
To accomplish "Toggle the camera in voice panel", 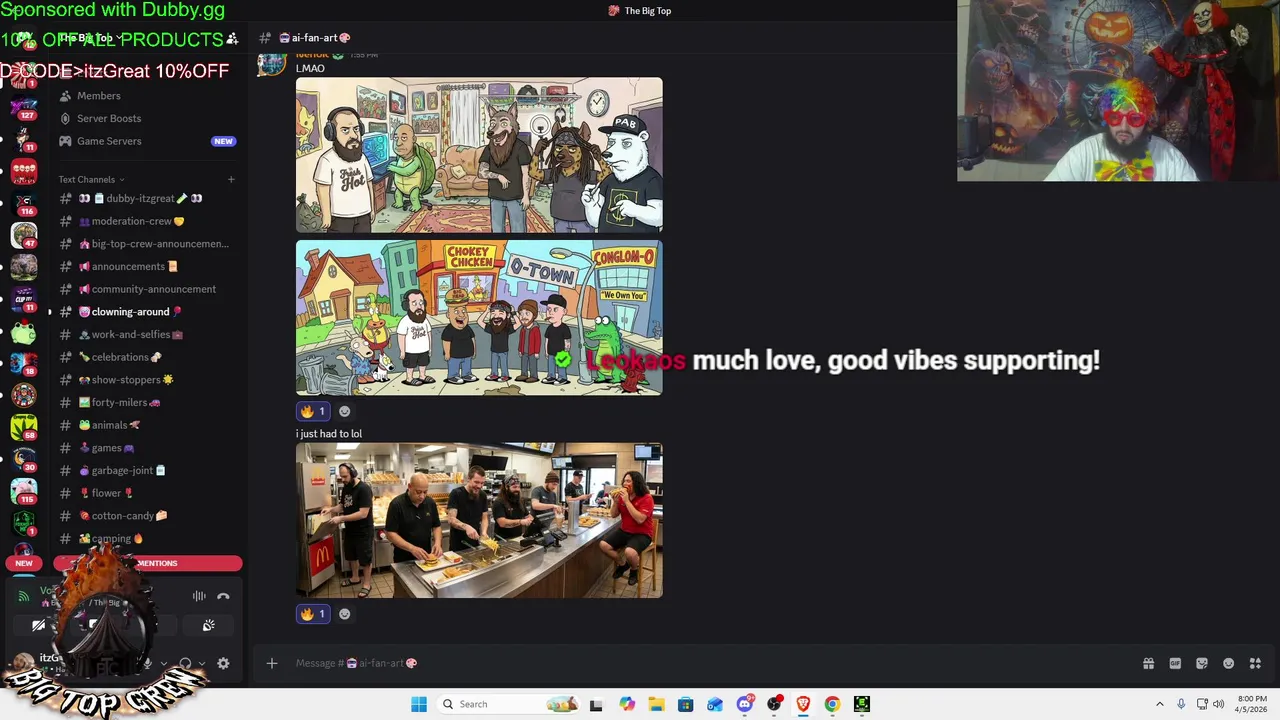I will 39,625.
